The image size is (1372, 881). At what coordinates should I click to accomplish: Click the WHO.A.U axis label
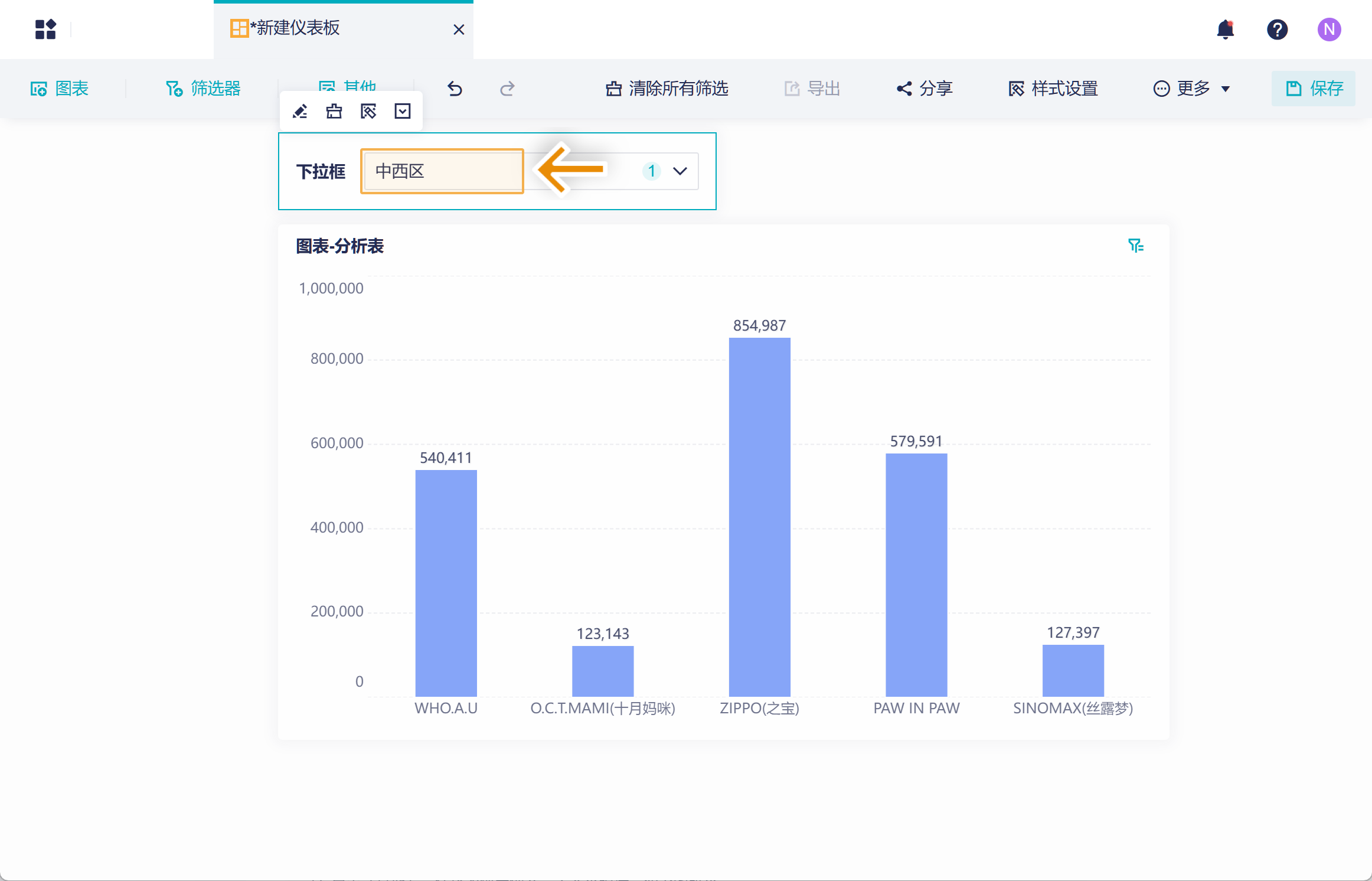(446, 708)
